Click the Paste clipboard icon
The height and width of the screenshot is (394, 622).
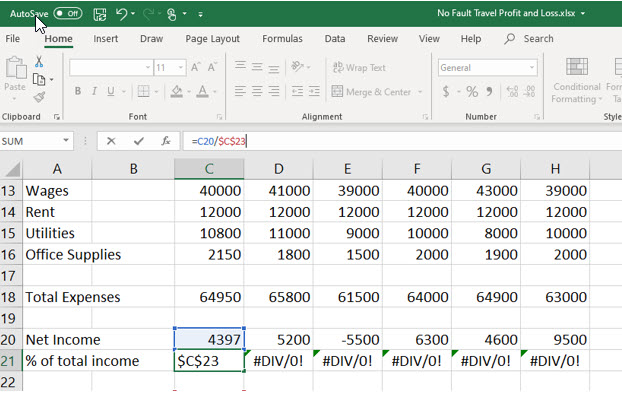(x=15, y=68)
